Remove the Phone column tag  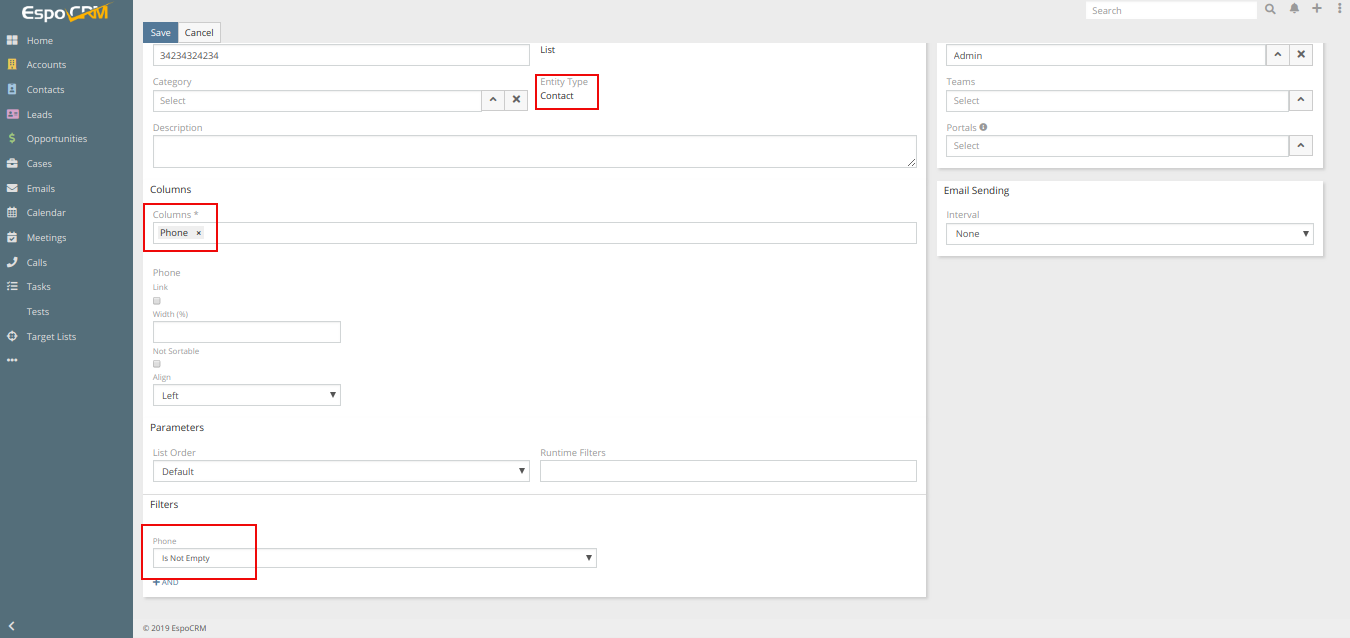pyautogui.click(x=198, y=233)
